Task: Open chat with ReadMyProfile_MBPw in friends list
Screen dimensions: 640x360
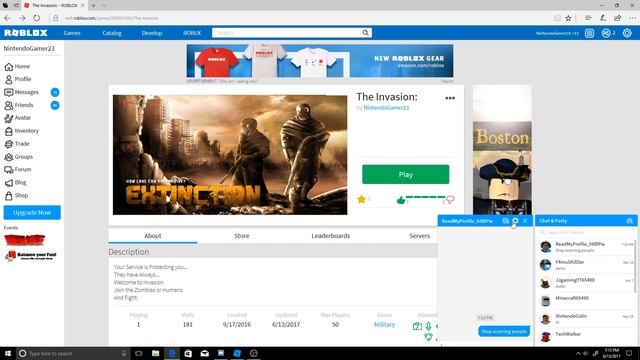Action: [586, 247]
